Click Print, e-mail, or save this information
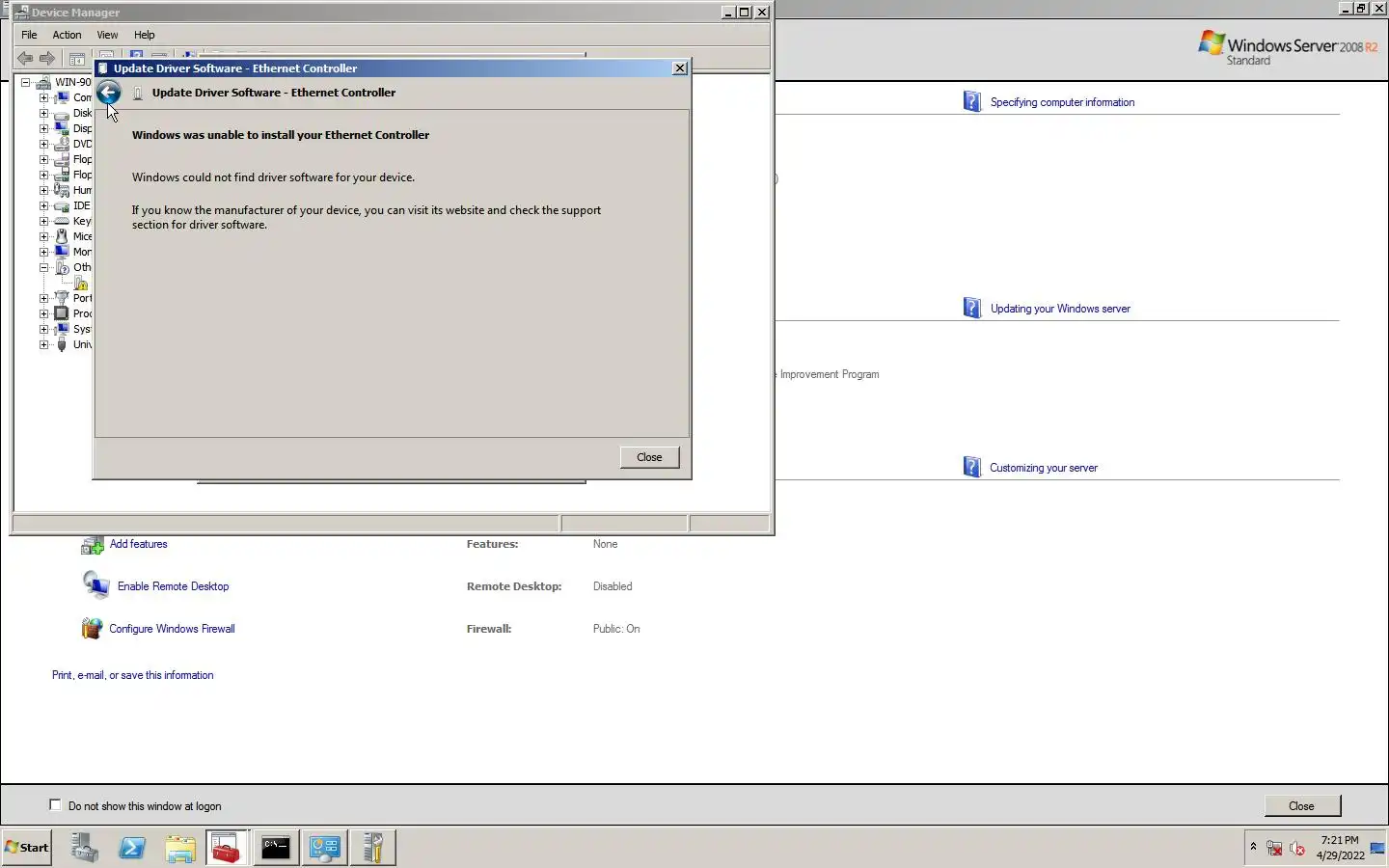 (x=132, y=675)
